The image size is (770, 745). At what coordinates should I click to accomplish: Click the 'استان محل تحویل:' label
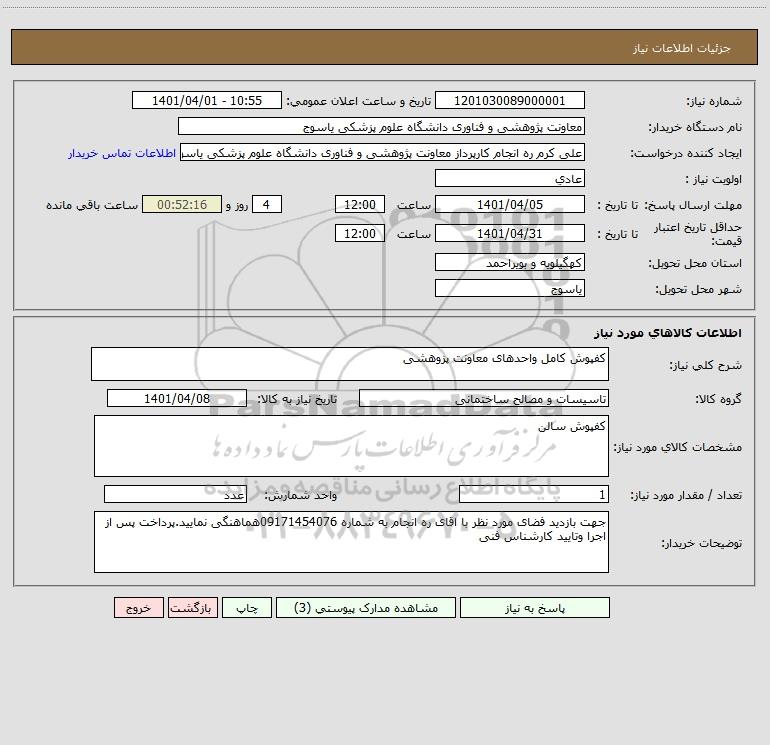click(695, 263)
